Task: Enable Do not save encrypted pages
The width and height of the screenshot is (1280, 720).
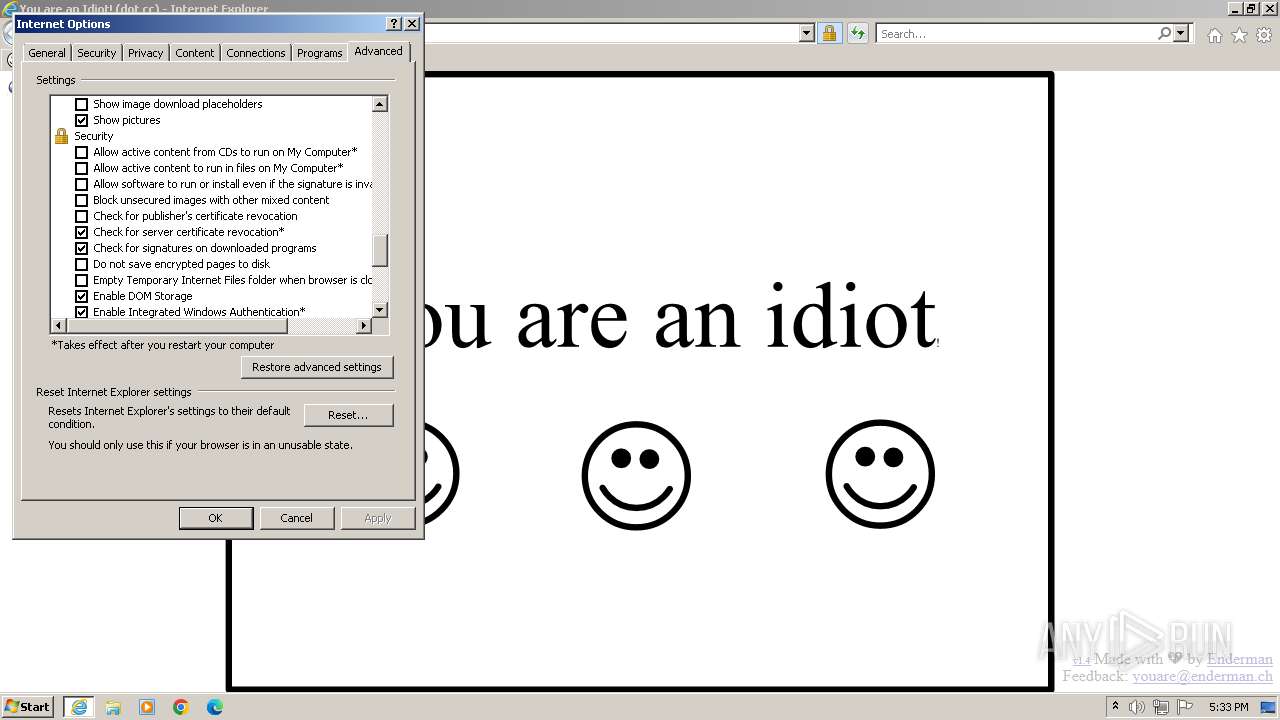Action: [x=82, y=264]
